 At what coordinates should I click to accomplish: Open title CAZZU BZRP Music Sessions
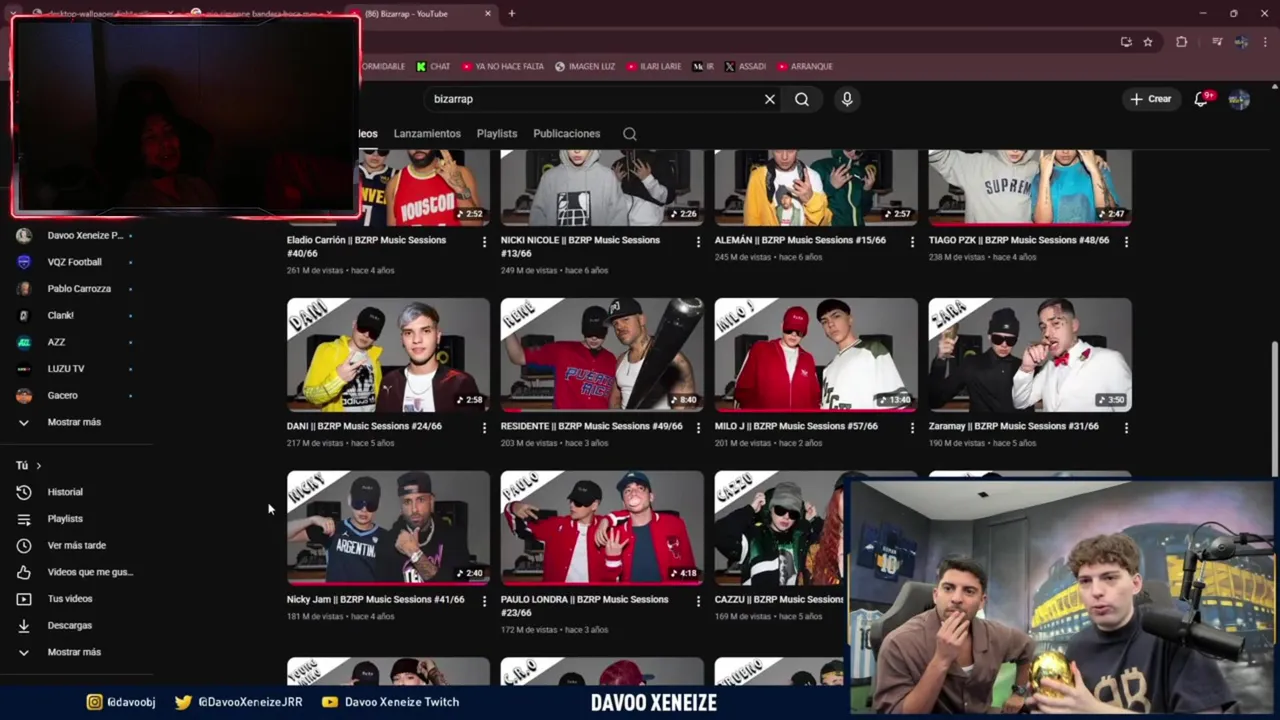click(779, 599)
